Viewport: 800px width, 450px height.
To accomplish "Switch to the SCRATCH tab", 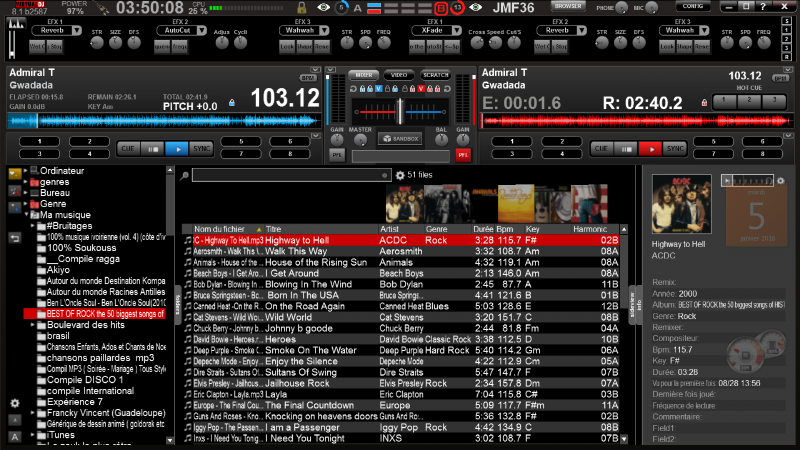I will tap(435, 75).
